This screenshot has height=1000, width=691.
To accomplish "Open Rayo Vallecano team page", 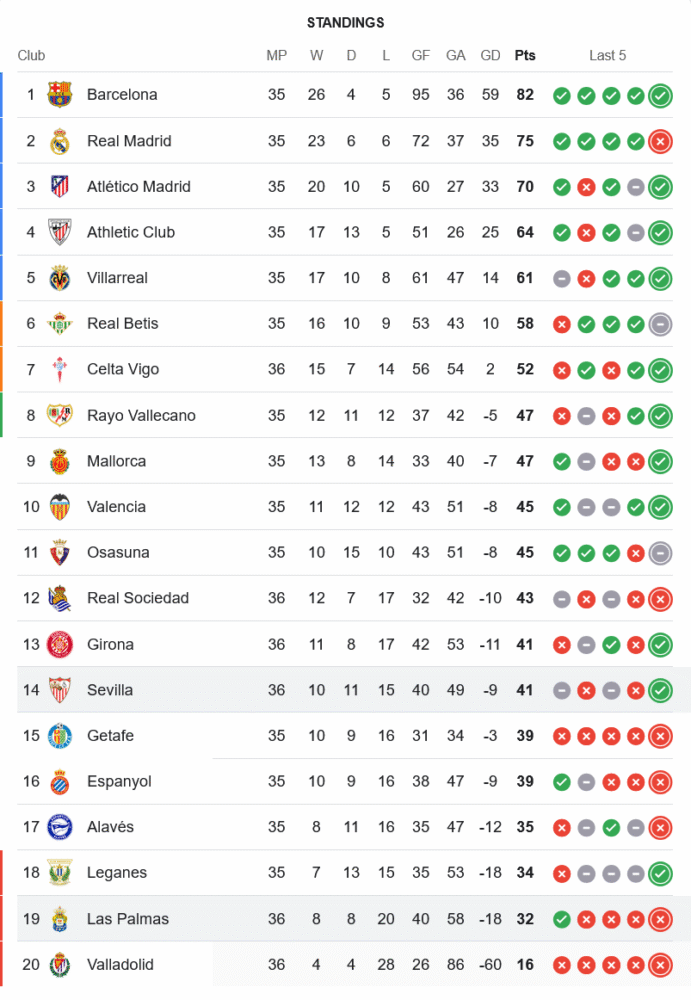I will pos(141,415).
